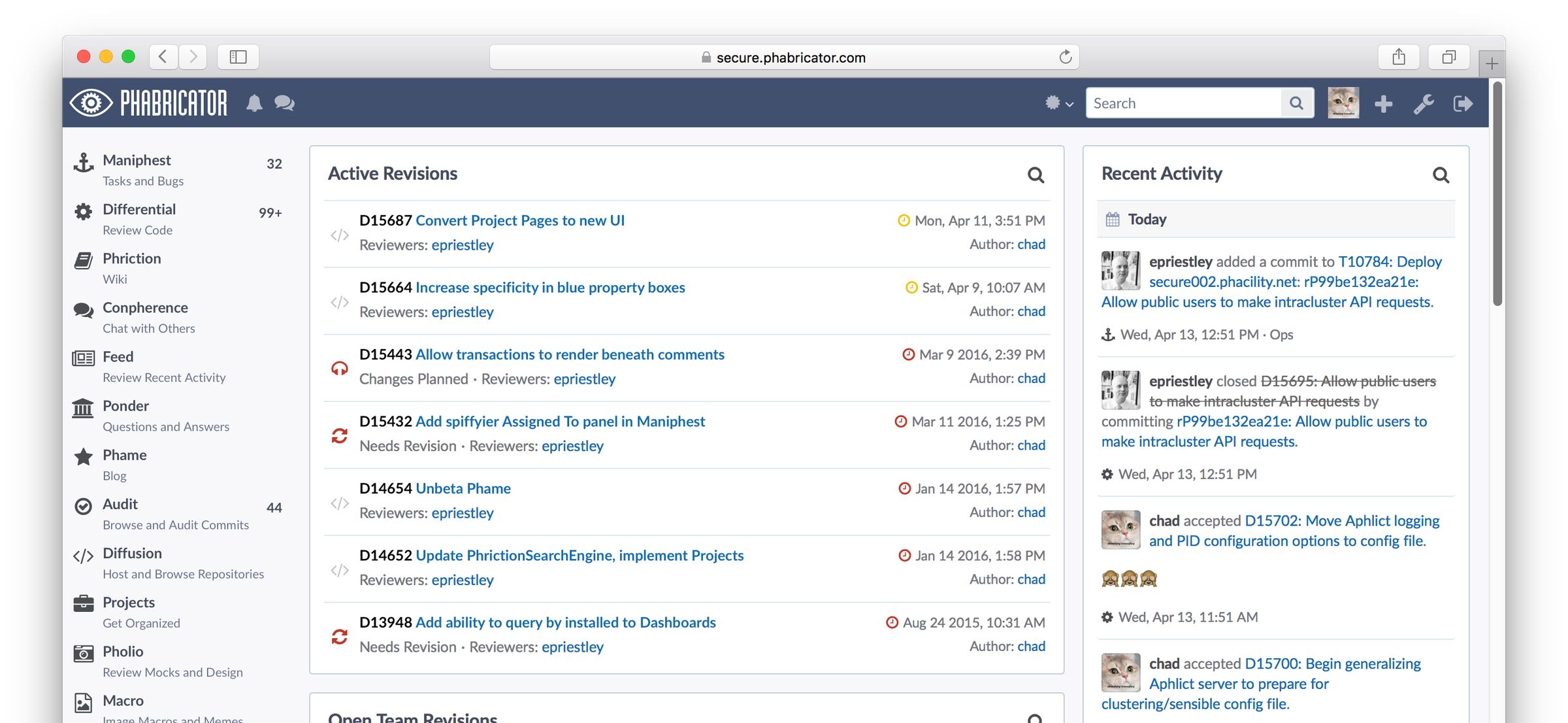Click the Ponder columns icon in the sidebar
Image resolution: width=1568 pixels, height=723 pixels.
[82, 409]
